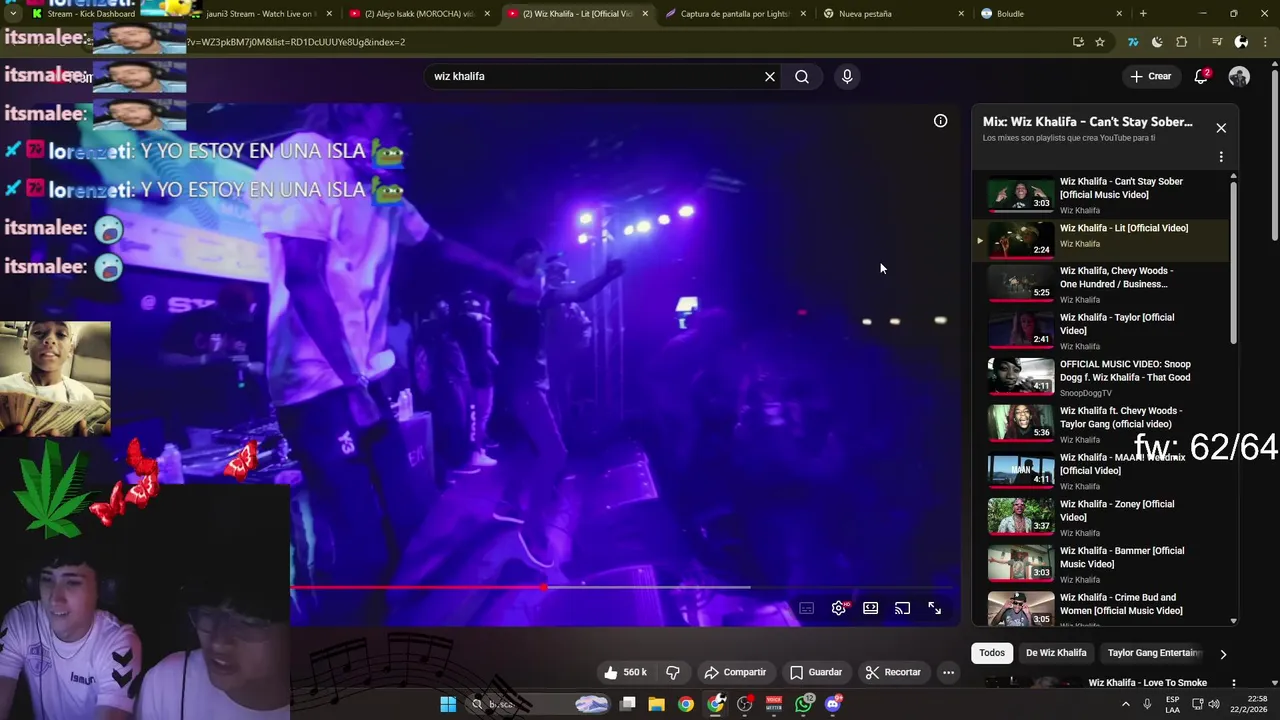This screenshot has width=1280, height=720.
Task: Select the Taylor Gang Entertainment chip
Action: coord(1154,653)
